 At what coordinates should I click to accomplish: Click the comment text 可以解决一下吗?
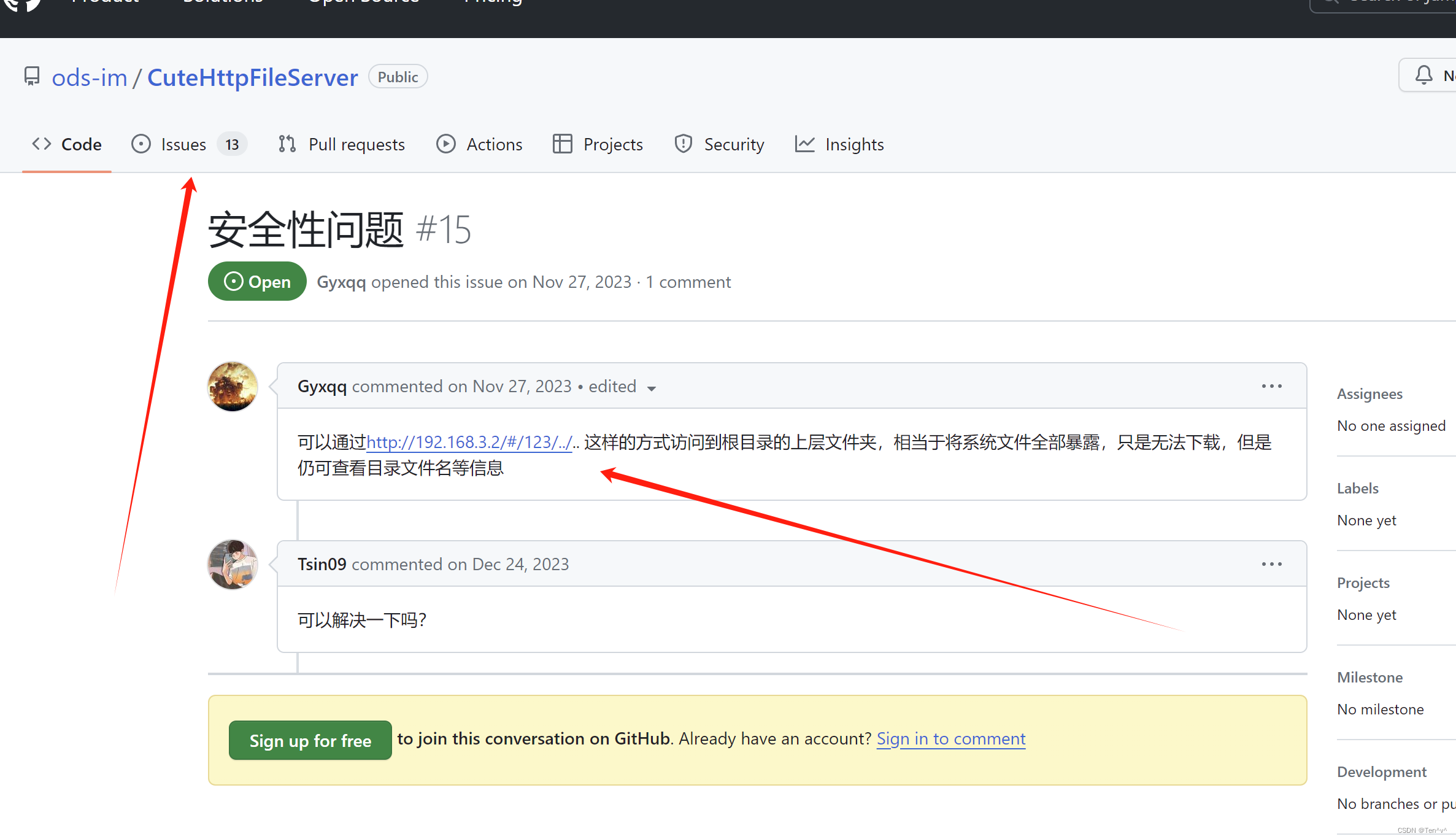tap(362, 621)
